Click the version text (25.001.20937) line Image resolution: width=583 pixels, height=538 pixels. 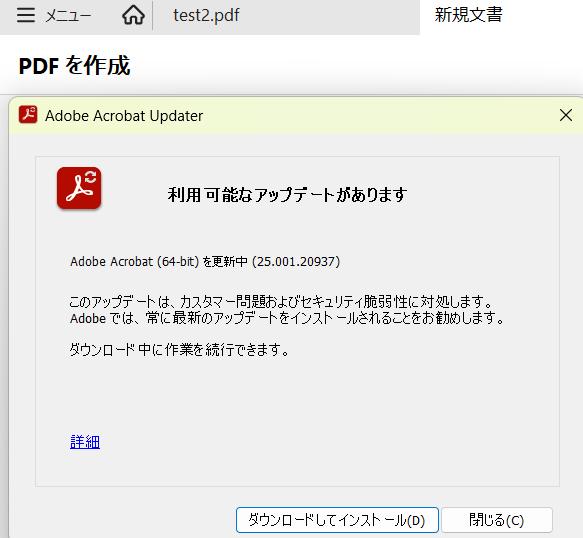point(205,261)
